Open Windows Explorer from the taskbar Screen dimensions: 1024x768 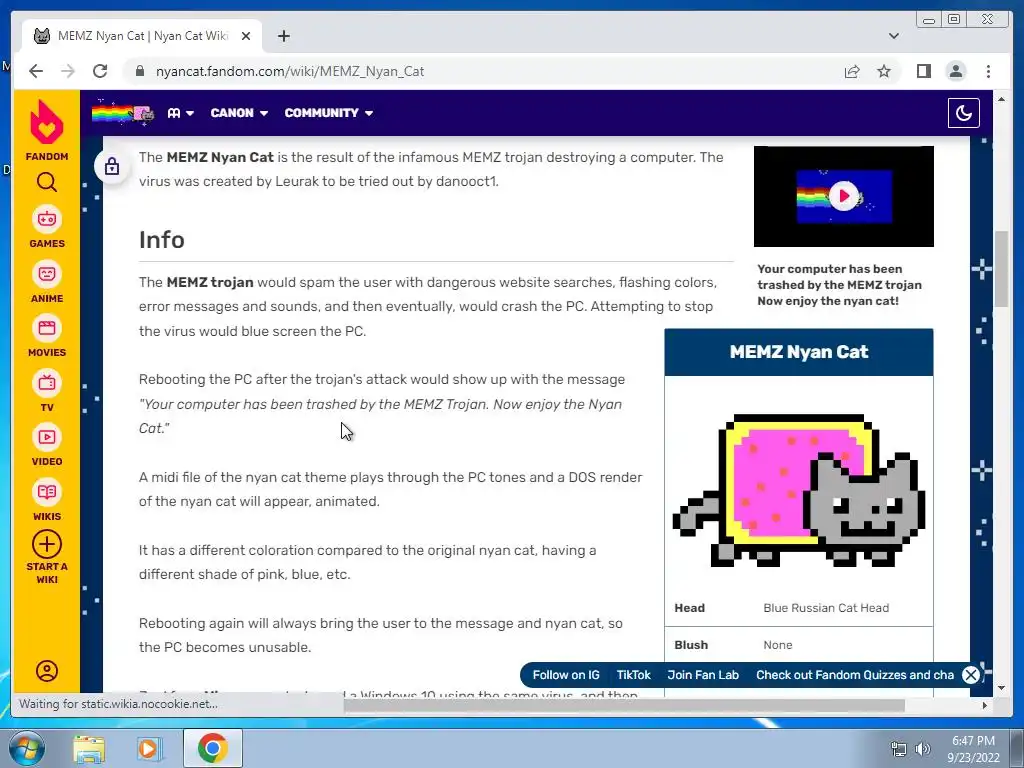tap(89, 748)
